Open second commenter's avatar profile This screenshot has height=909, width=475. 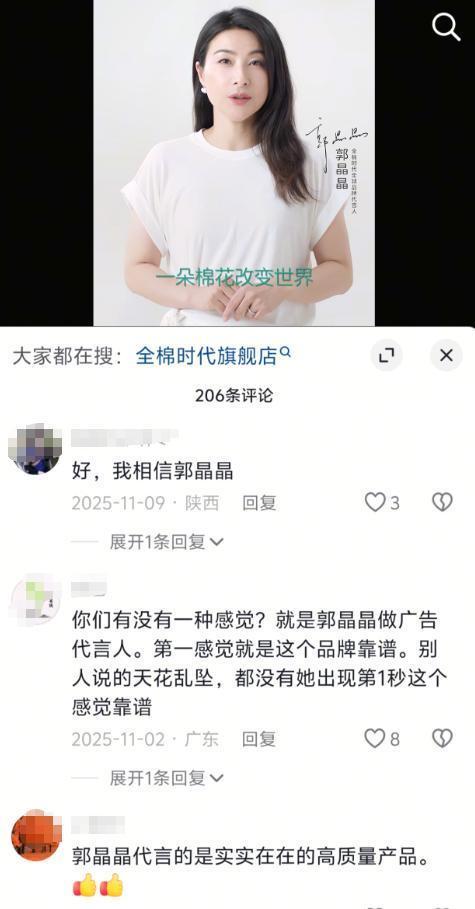36,599
